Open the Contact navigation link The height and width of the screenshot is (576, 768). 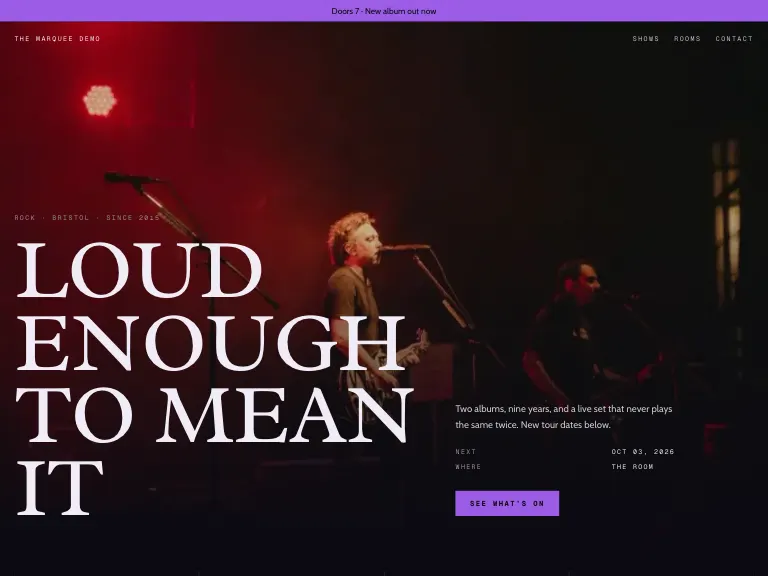(734, 39)
